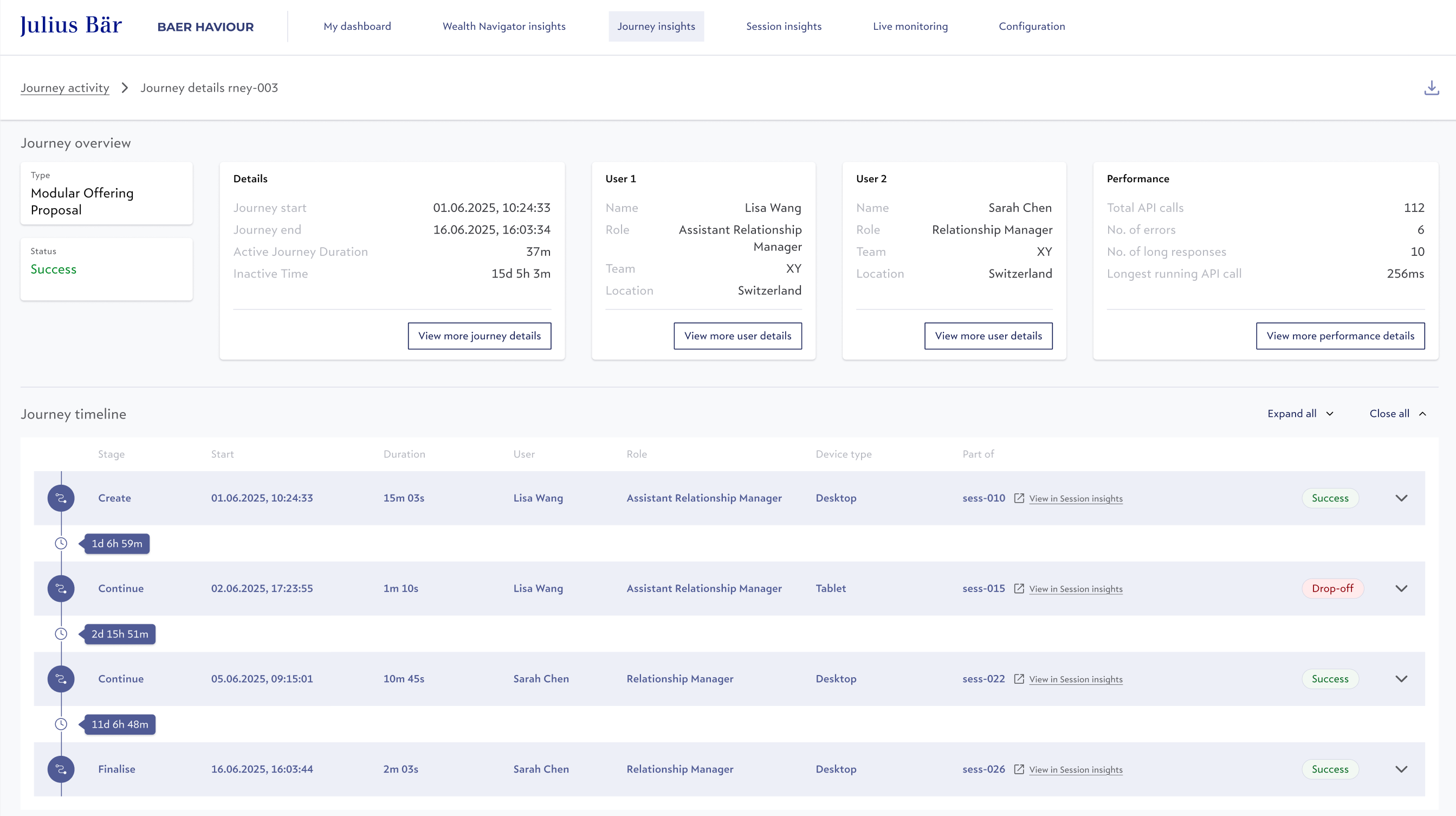Expand the sess-022 Continue row chevron
Viewport: 1456px width, 816px height.
[x=1401, y=679]
